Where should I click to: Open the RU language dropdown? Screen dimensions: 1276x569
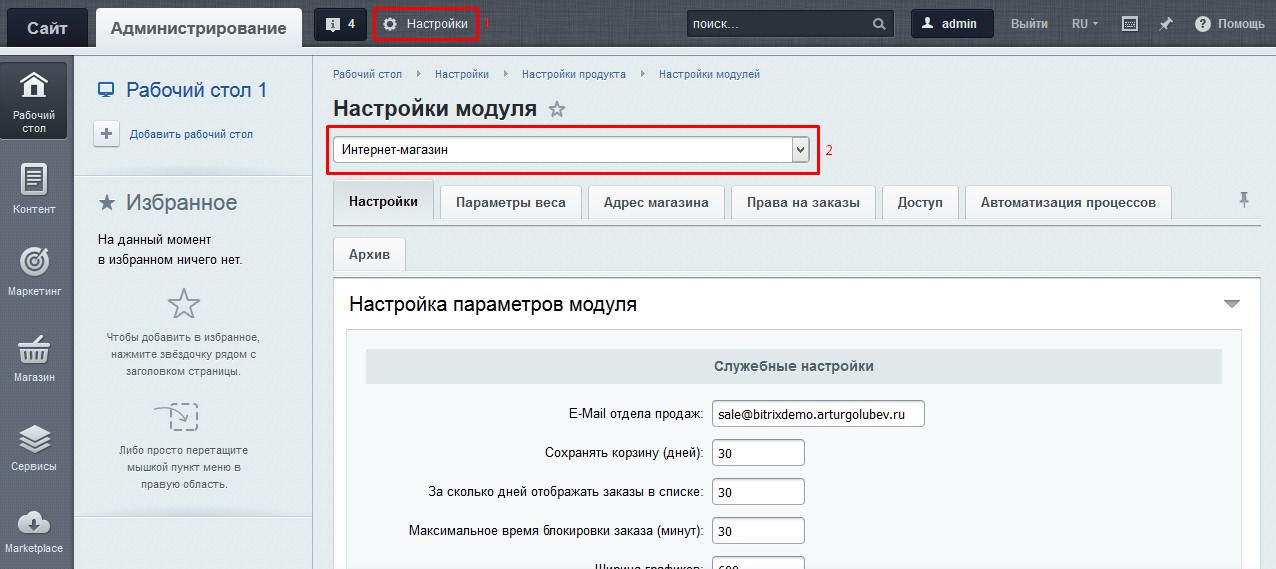(1084, 24)
